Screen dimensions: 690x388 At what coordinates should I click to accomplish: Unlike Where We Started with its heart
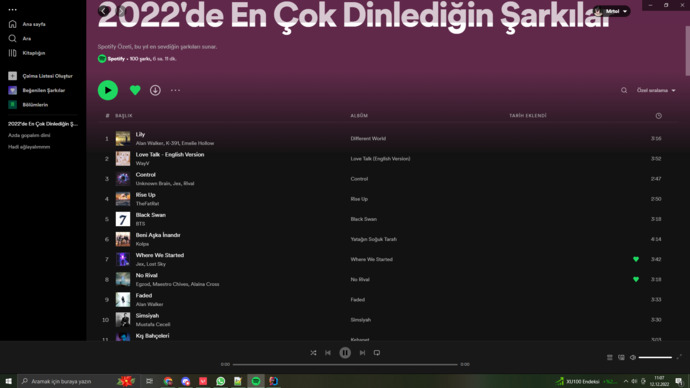click(x=636, y=260)
